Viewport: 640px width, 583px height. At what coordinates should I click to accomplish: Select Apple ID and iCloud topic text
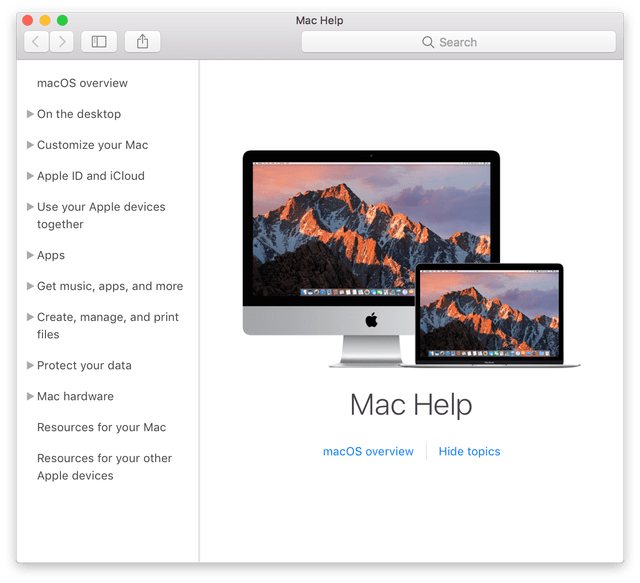point(91,176)
